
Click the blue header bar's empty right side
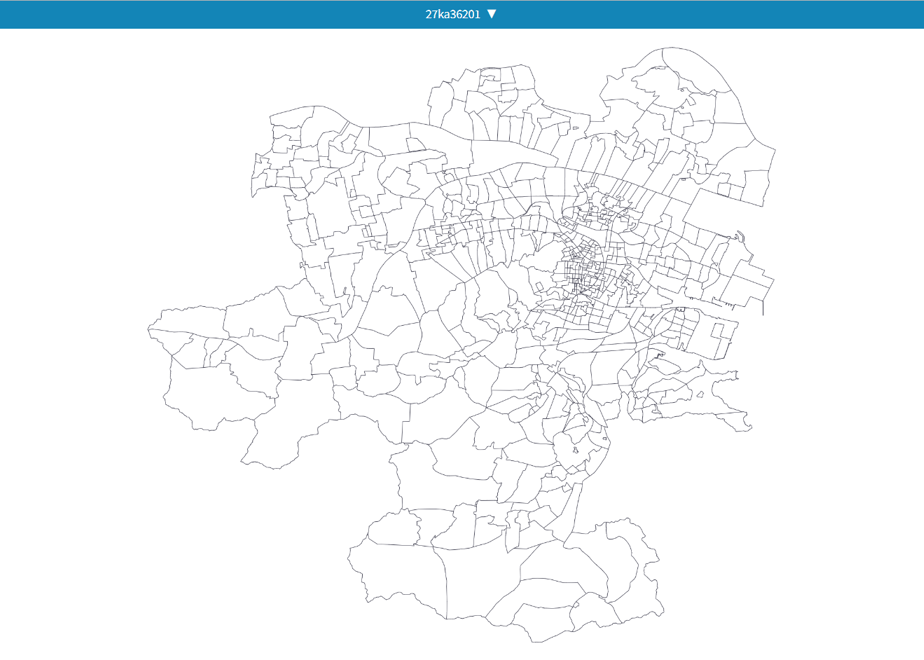pyautogui.click(x=707, y=14)
